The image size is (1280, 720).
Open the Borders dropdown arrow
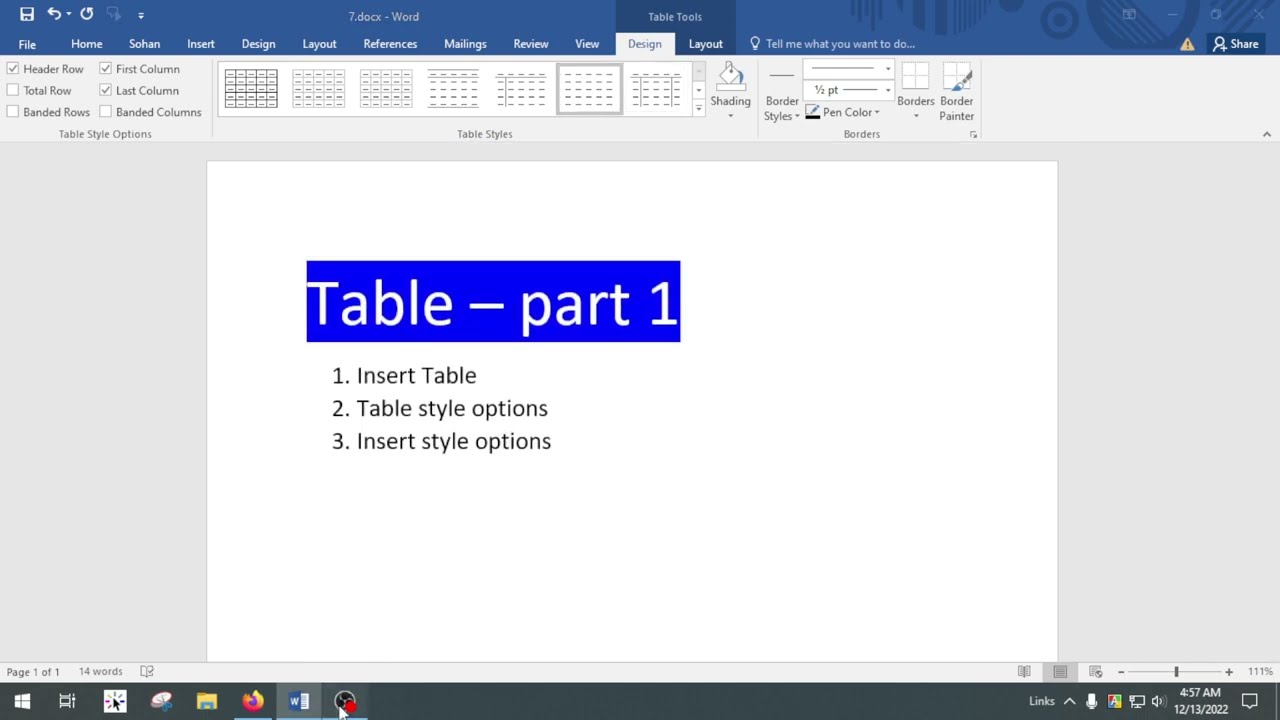[915, 116]
